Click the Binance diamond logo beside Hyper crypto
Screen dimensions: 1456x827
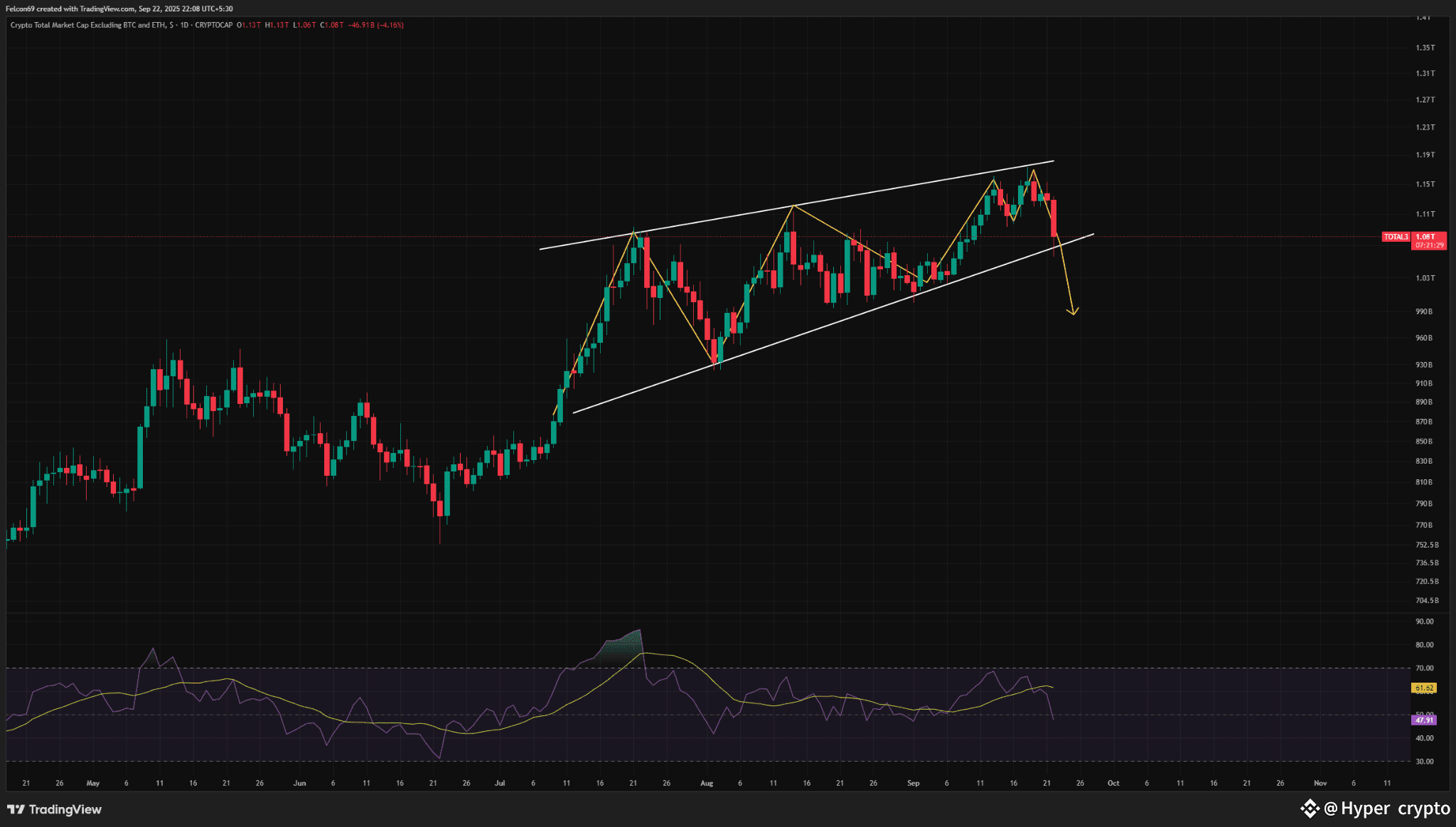[x=1310, y=809]
